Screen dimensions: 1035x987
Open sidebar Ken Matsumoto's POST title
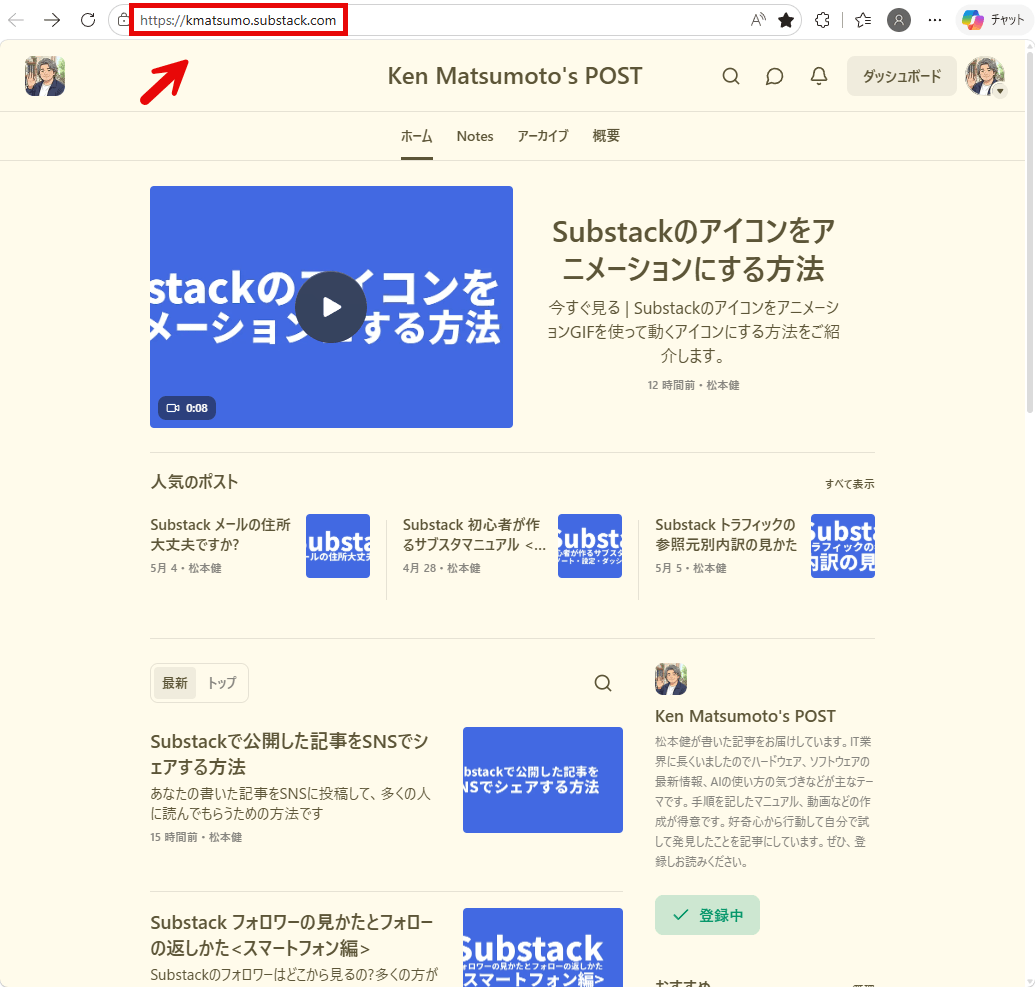pos(745,716)
